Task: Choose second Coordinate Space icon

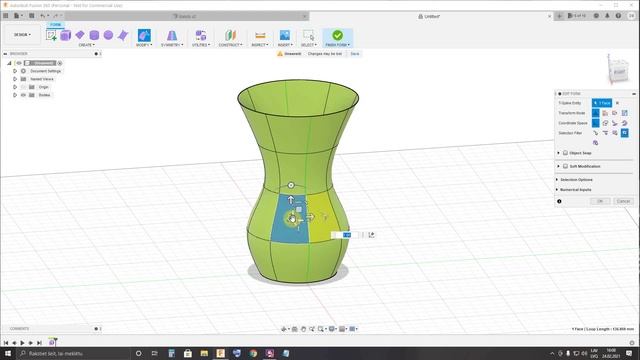Action: coord(605,123)
